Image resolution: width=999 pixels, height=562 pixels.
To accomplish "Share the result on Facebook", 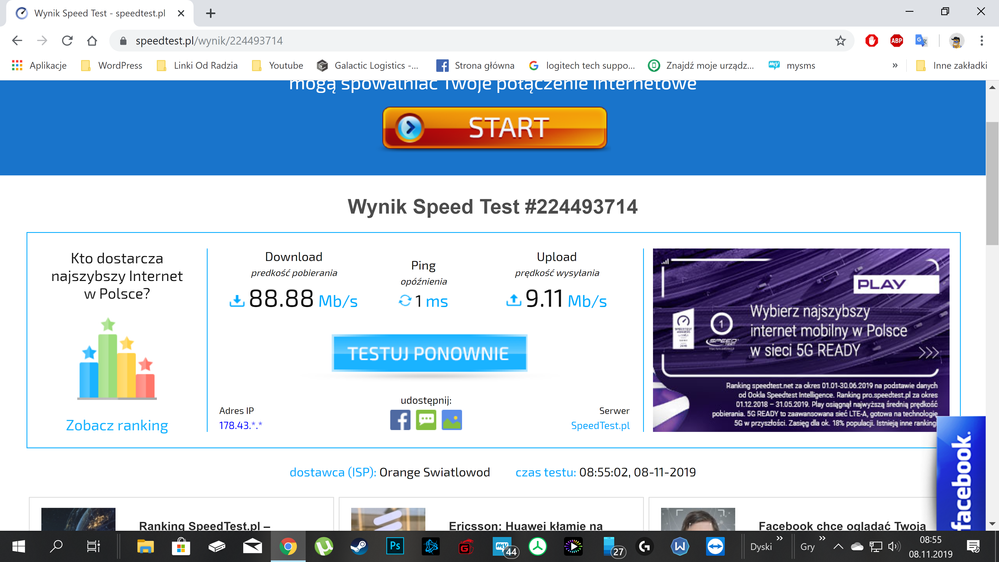I will (x=400, y=420).
